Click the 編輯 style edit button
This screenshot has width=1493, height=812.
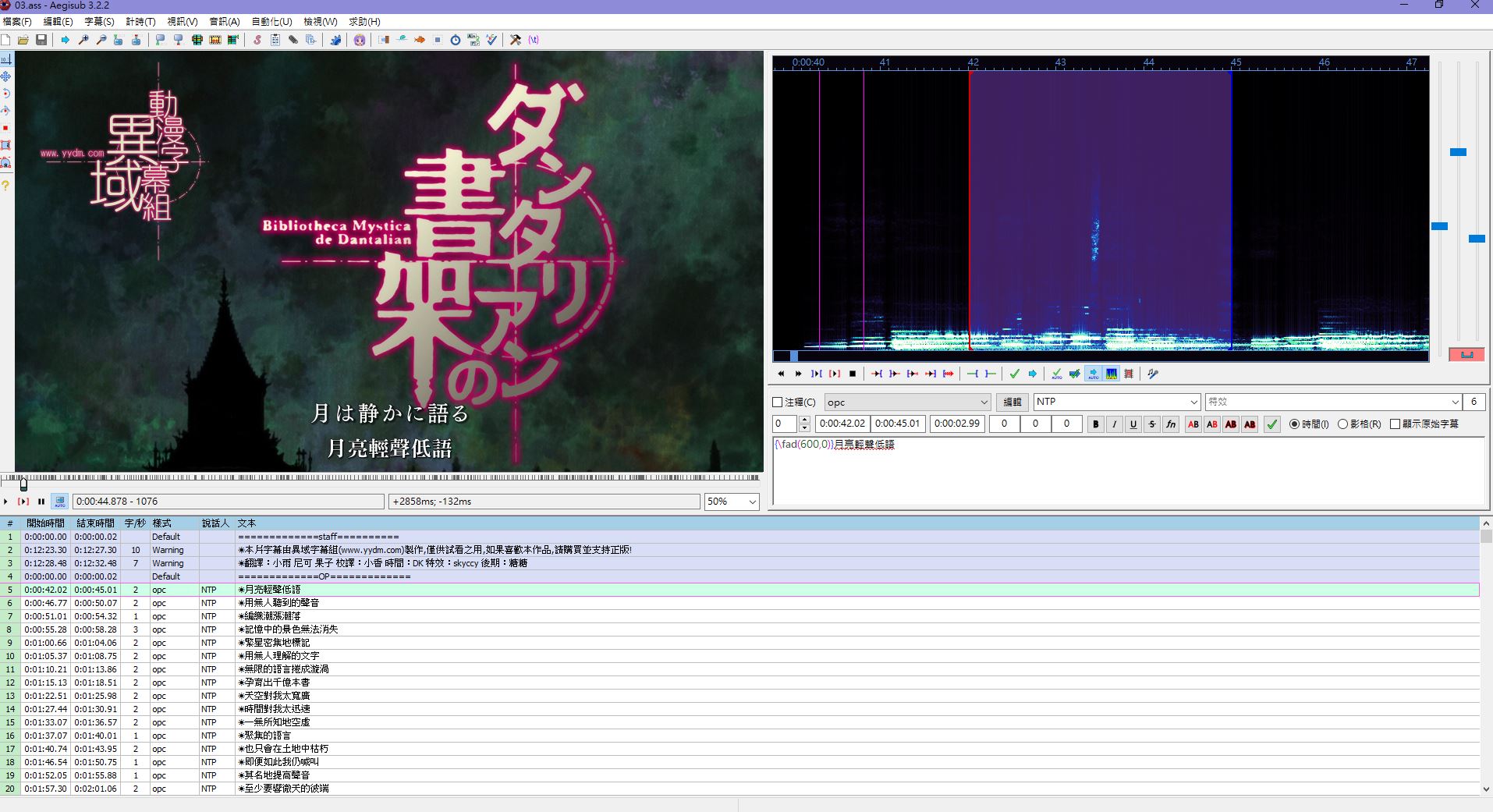(1012, 402)
